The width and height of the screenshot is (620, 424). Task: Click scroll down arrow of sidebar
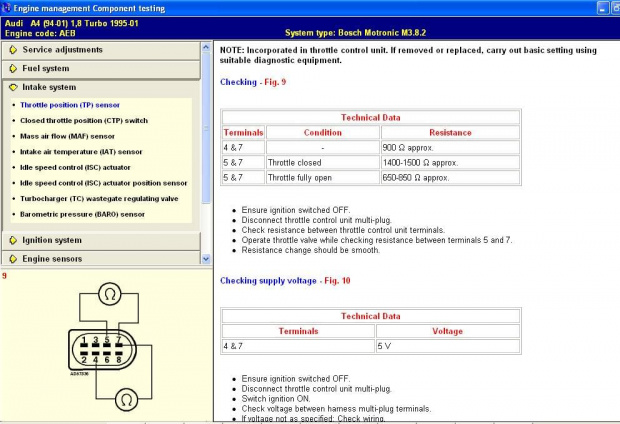pos(206,259)
